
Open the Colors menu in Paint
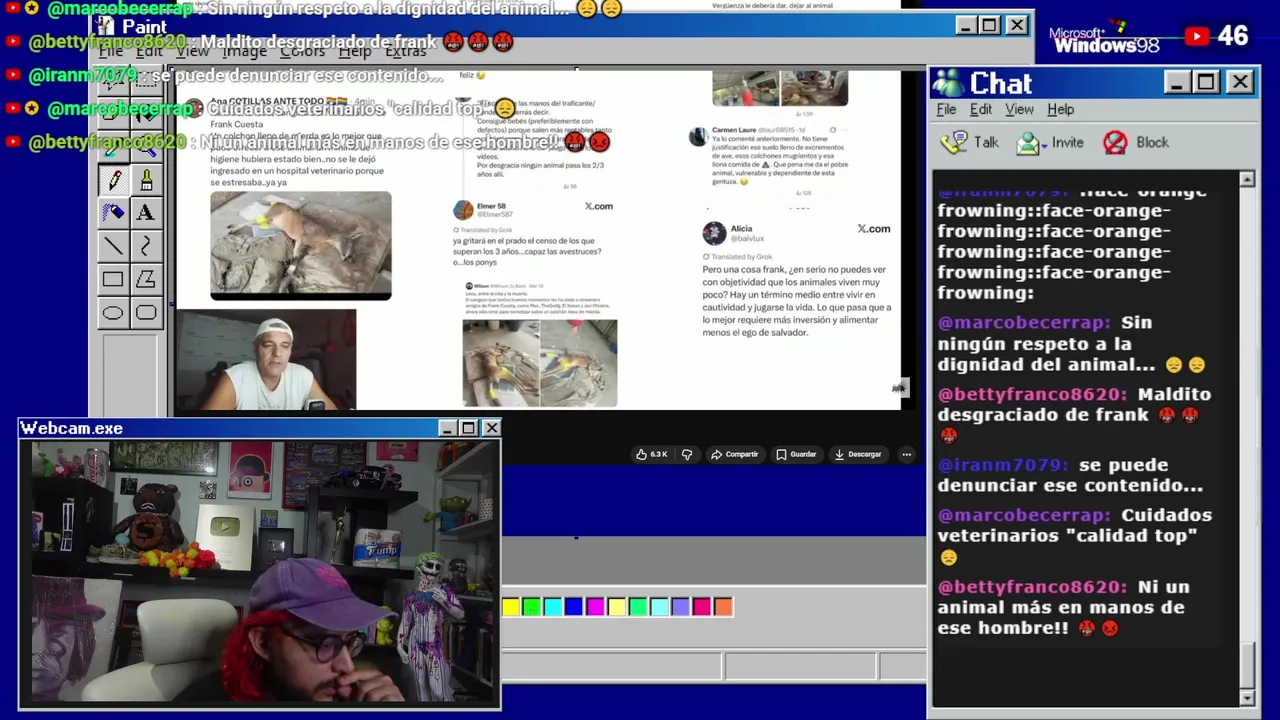302,50
